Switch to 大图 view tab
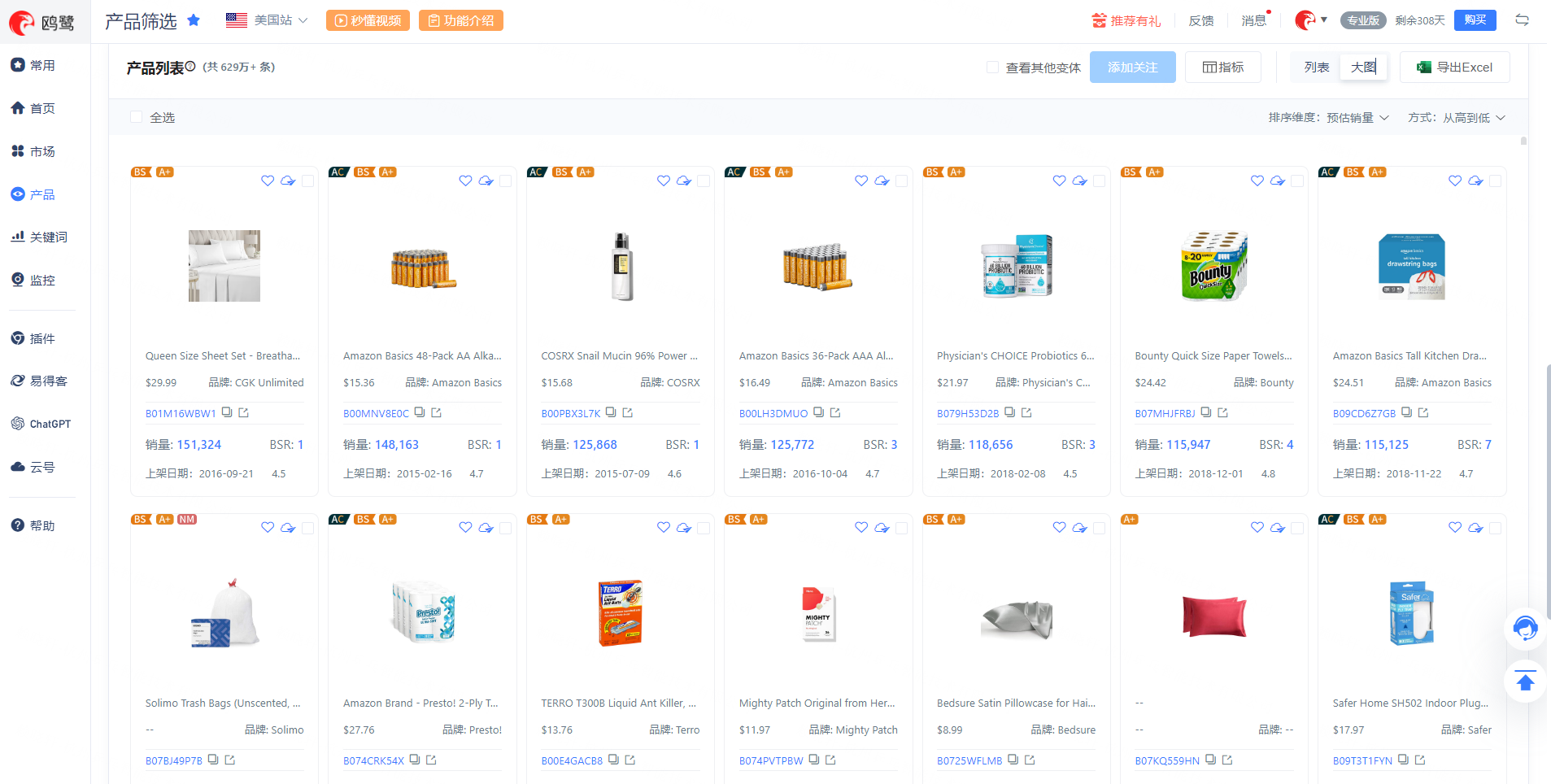 1363,67
